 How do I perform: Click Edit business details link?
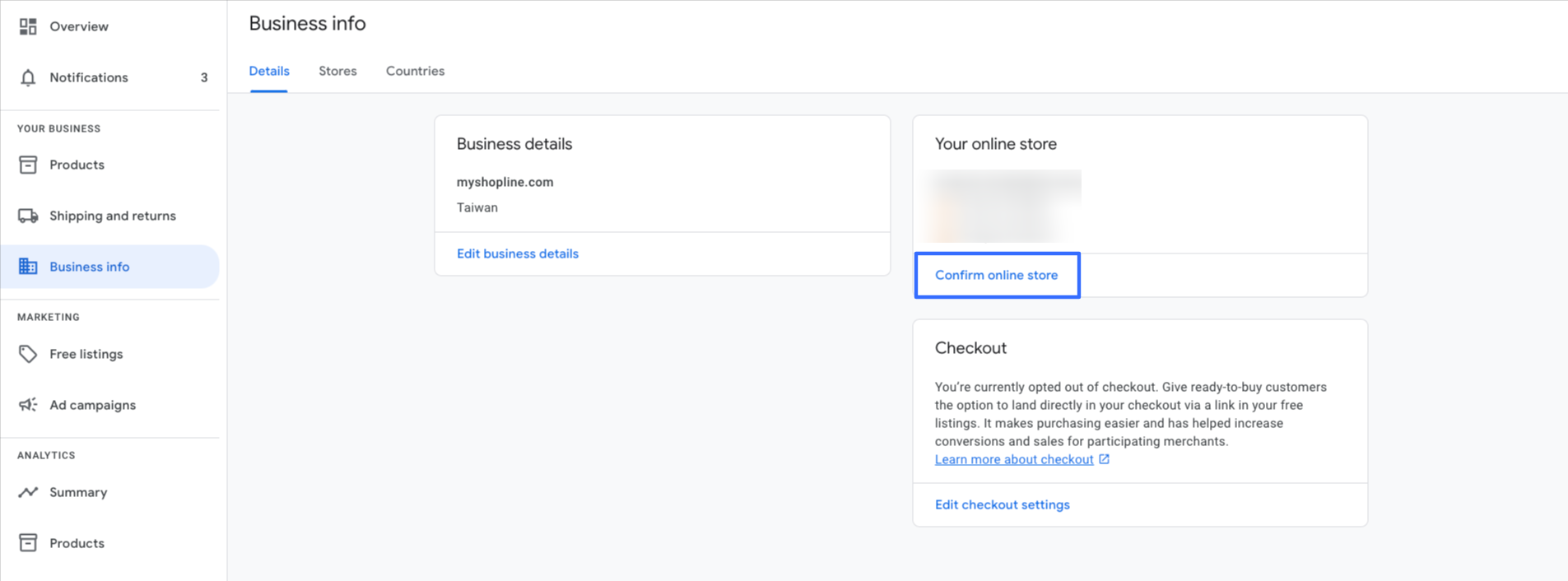(518, 253)
